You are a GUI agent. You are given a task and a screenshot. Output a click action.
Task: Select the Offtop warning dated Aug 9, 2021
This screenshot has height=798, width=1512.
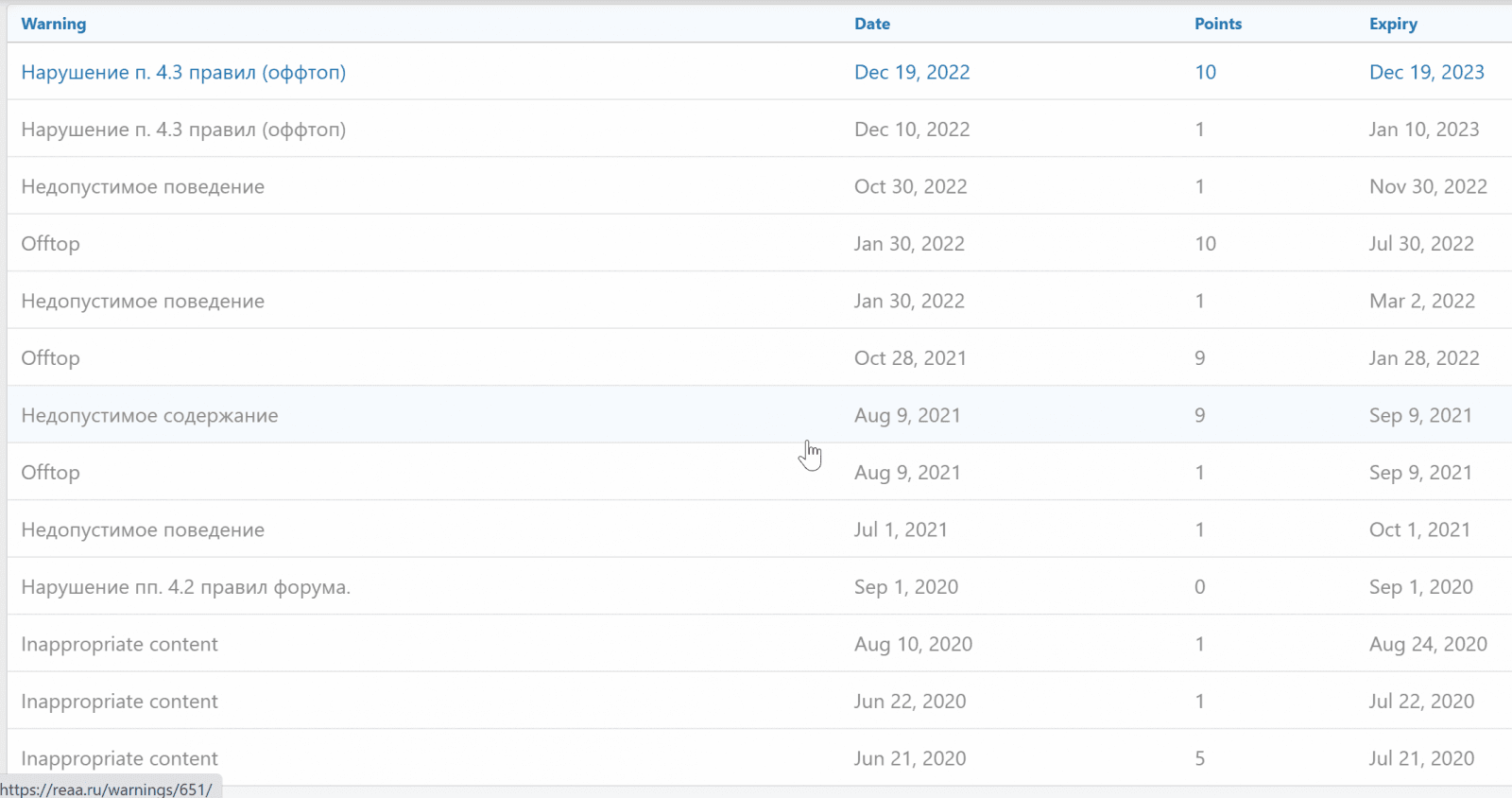pos(51,473)
